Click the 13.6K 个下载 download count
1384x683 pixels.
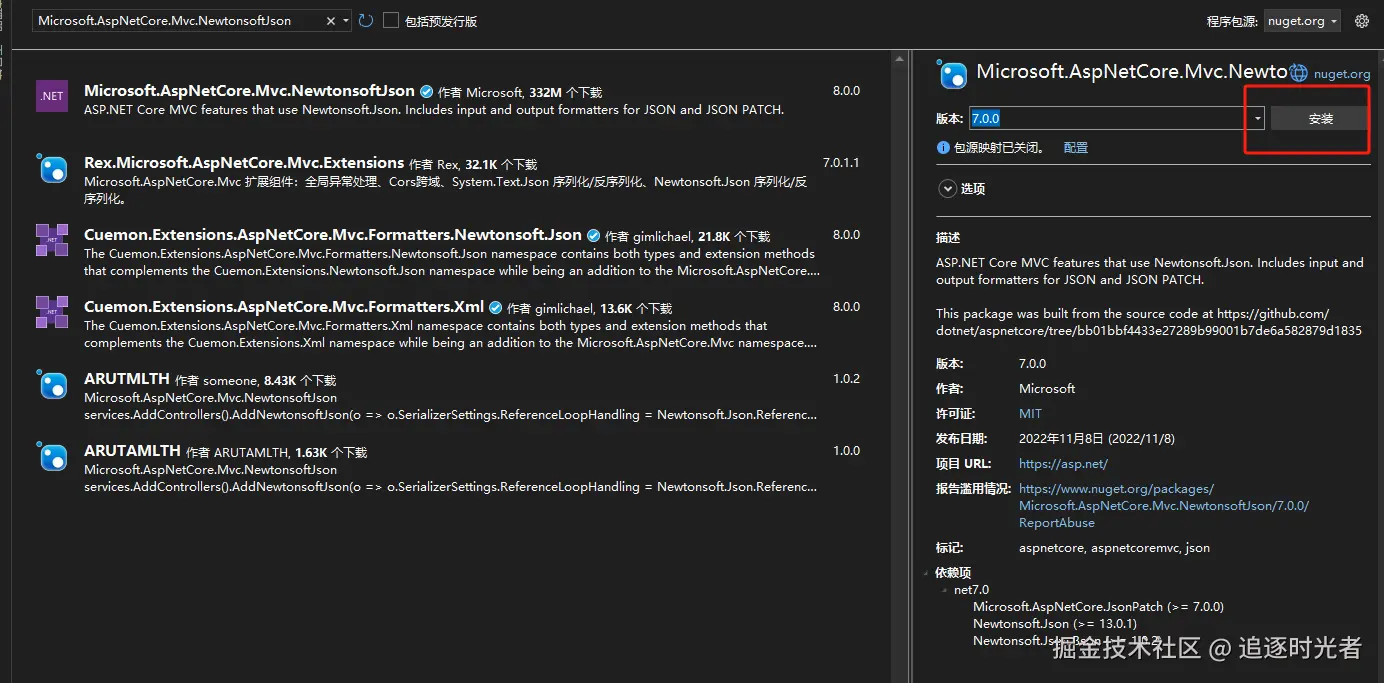[x=636, y=309]
